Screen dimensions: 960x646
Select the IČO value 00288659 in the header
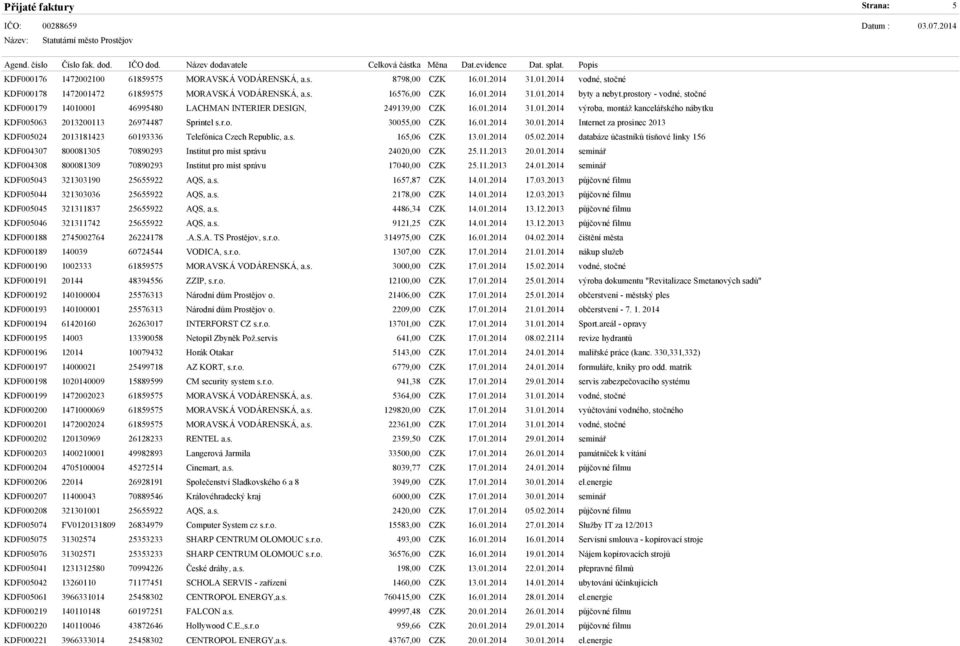tap(59, 26)
